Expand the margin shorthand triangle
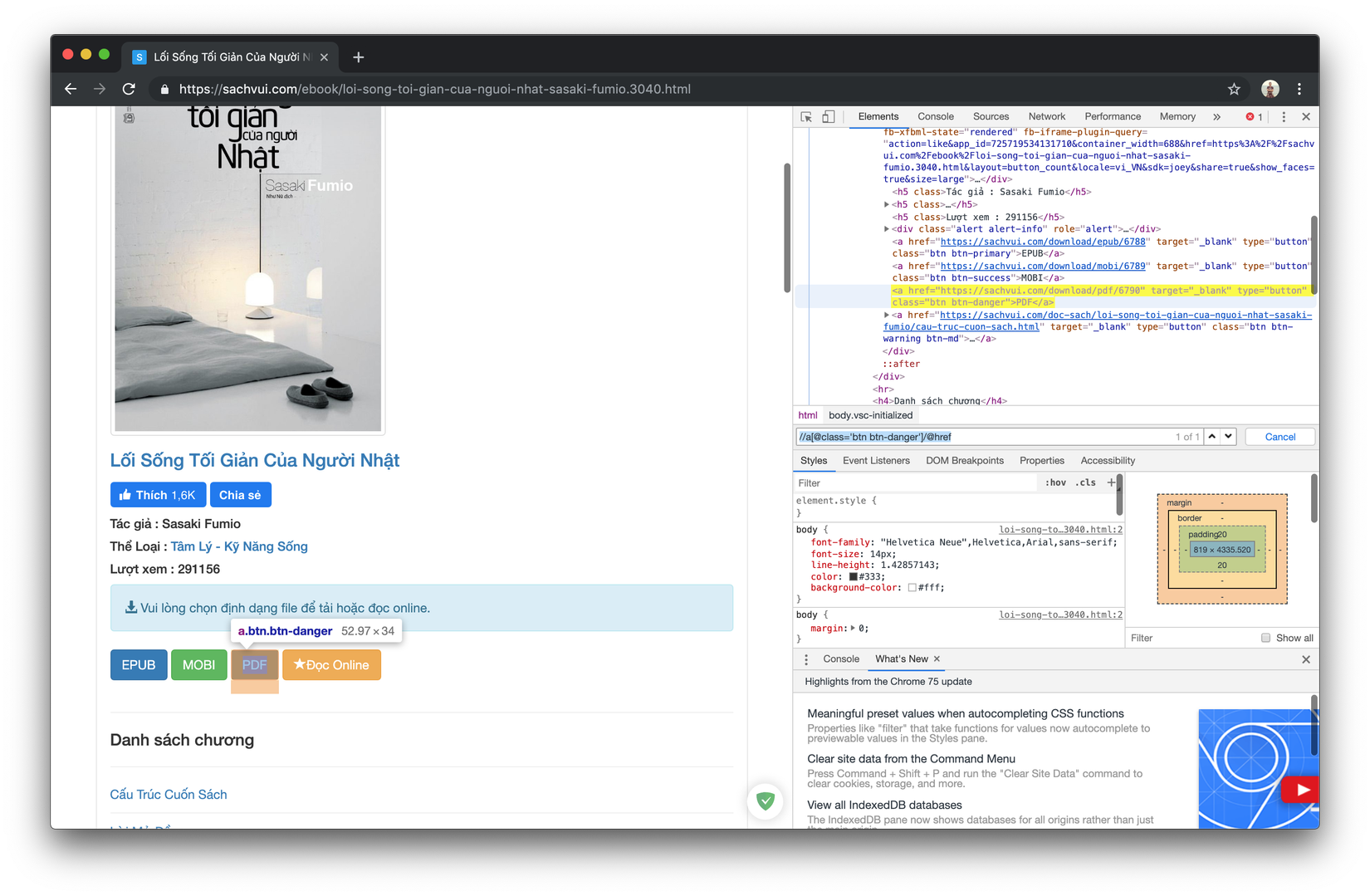Image resolution: width=1370 pixels, height=896 pixels. 853,629
